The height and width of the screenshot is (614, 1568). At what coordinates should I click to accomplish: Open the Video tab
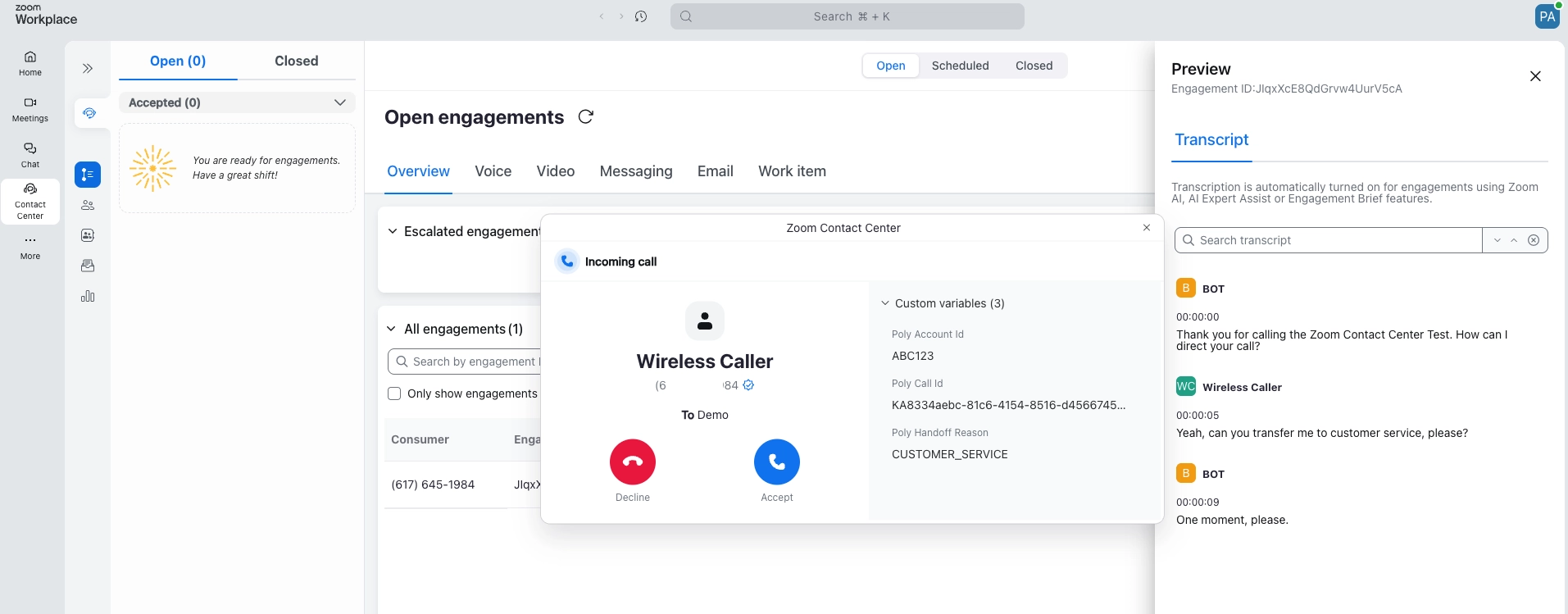[556, 171]
